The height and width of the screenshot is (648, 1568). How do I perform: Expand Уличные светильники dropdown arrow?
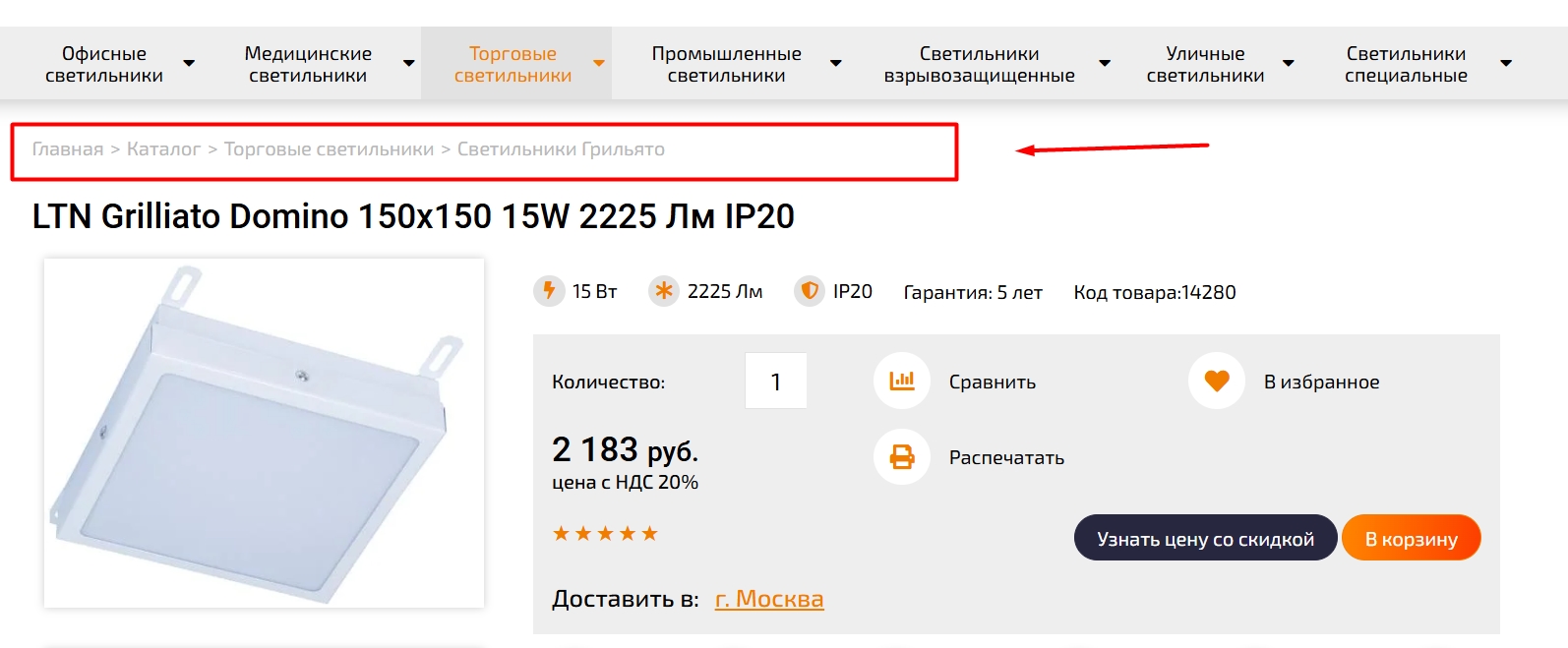[x=1289, y=64]
